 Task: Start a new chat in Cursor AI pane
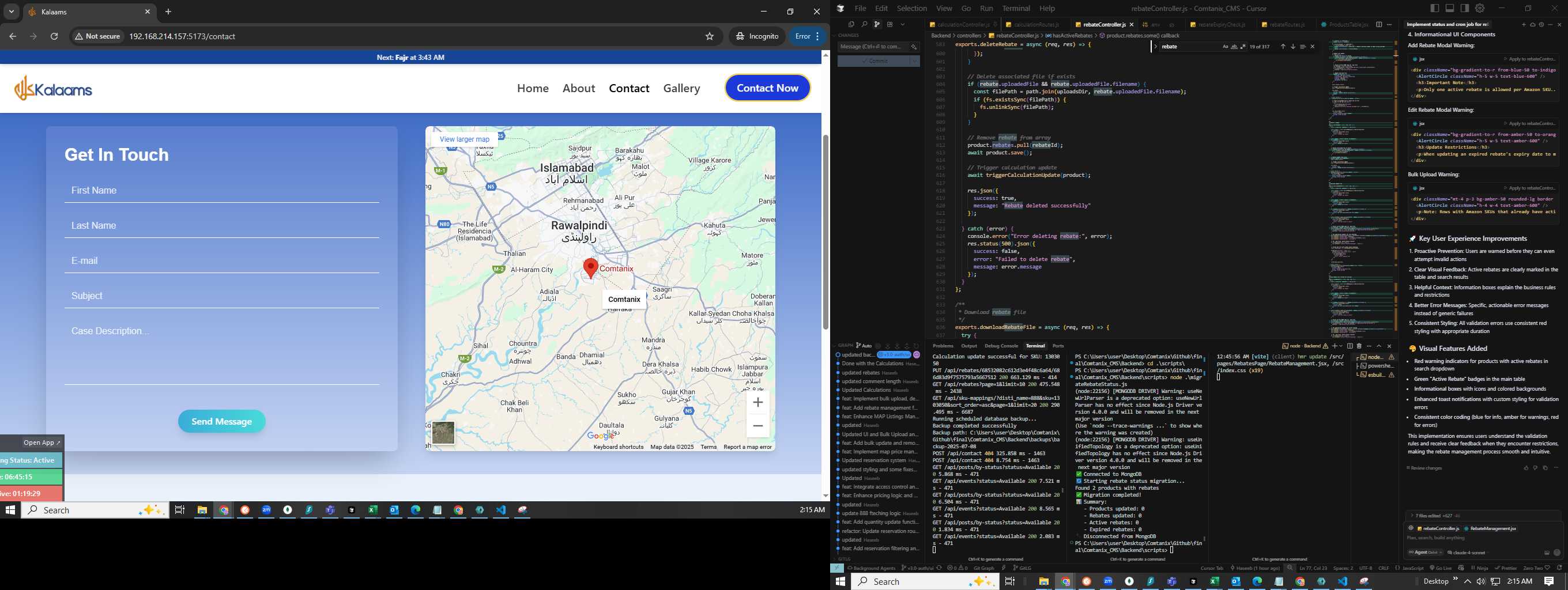tap(1524, 24)
